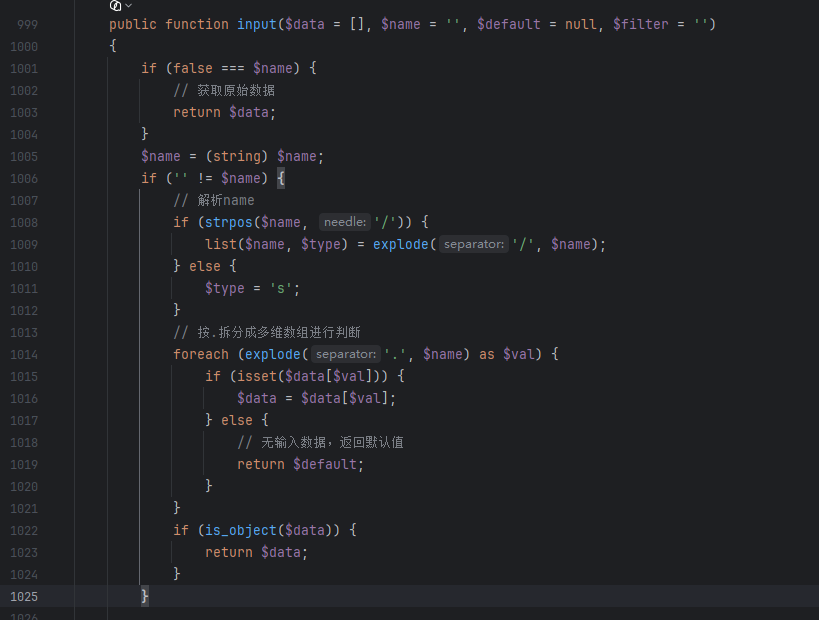Click the comment '获取原始数据' on line 1002
The width and height of the screenshot is (819, 620).
[236, 90]
